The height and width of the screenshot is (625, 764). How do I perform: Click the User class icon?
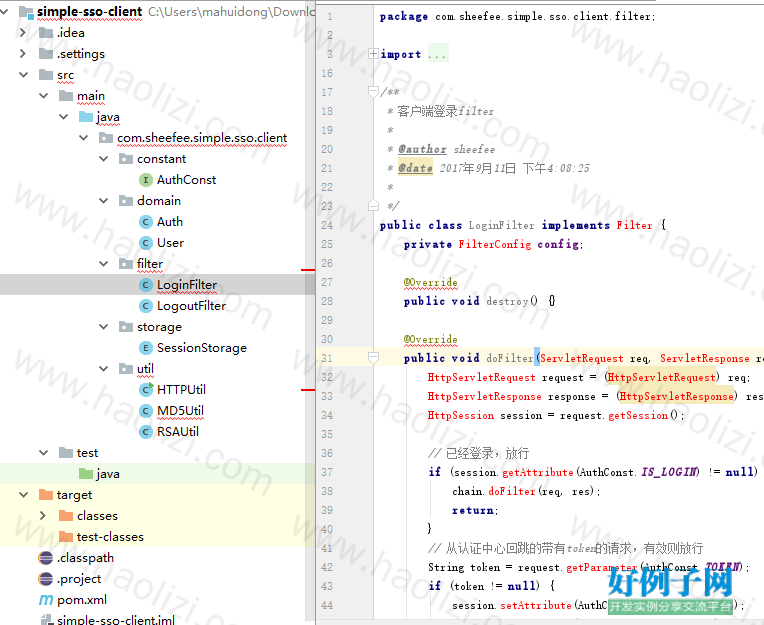146,243
